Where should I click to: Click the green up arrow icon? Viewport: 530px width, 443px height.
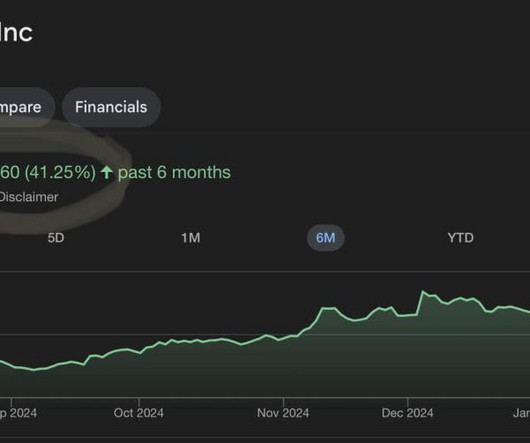click(106, 172)
